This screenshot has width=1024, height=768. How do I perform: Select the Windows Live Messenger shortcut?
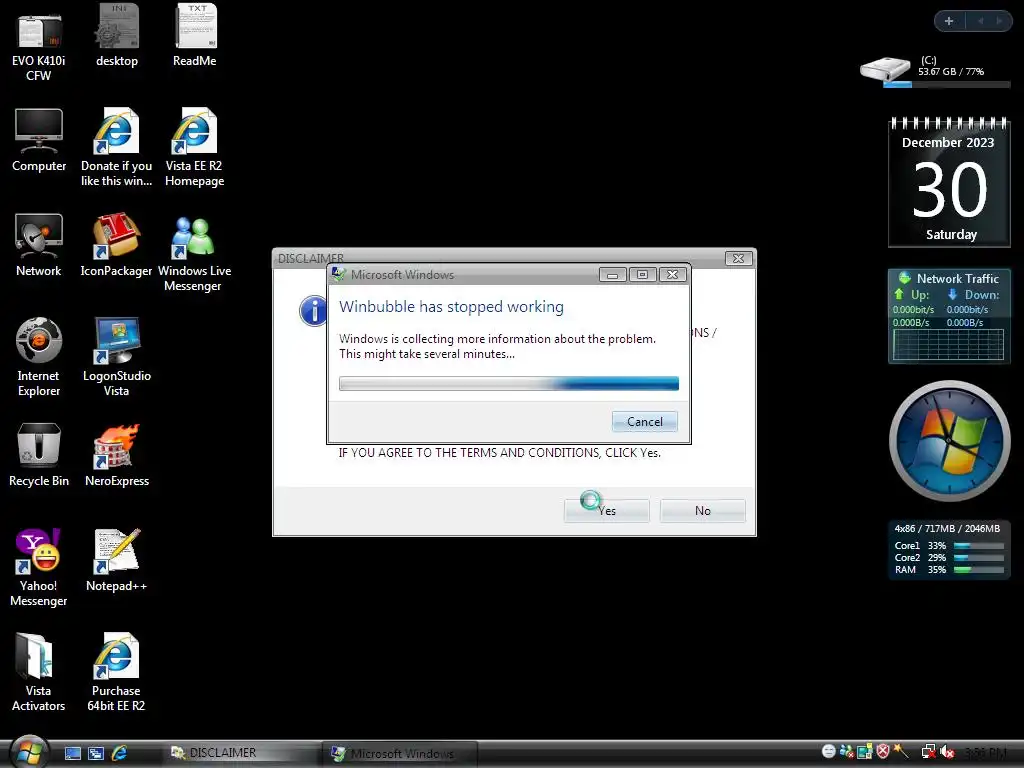(x=194, y=253)
